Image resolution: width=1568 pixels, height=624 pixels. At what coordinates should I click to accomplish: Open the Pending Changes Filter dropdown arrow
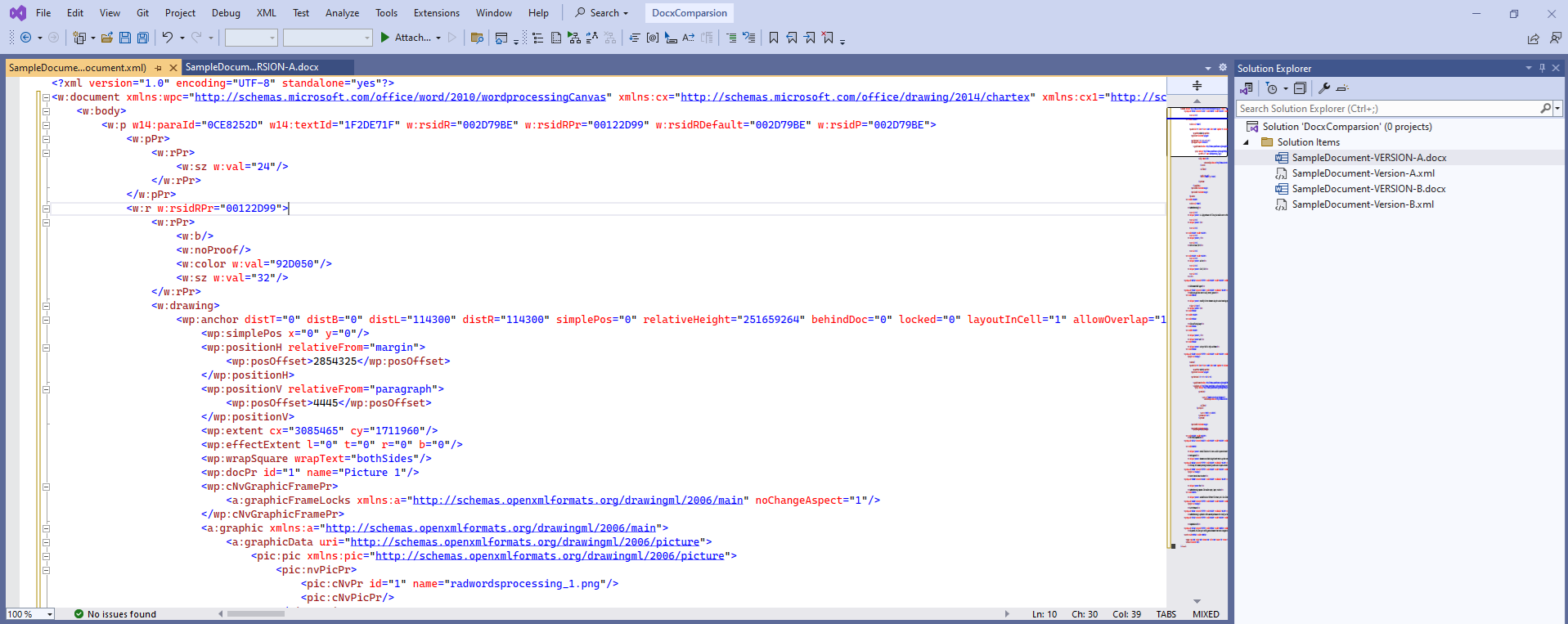pos(1285,88)
